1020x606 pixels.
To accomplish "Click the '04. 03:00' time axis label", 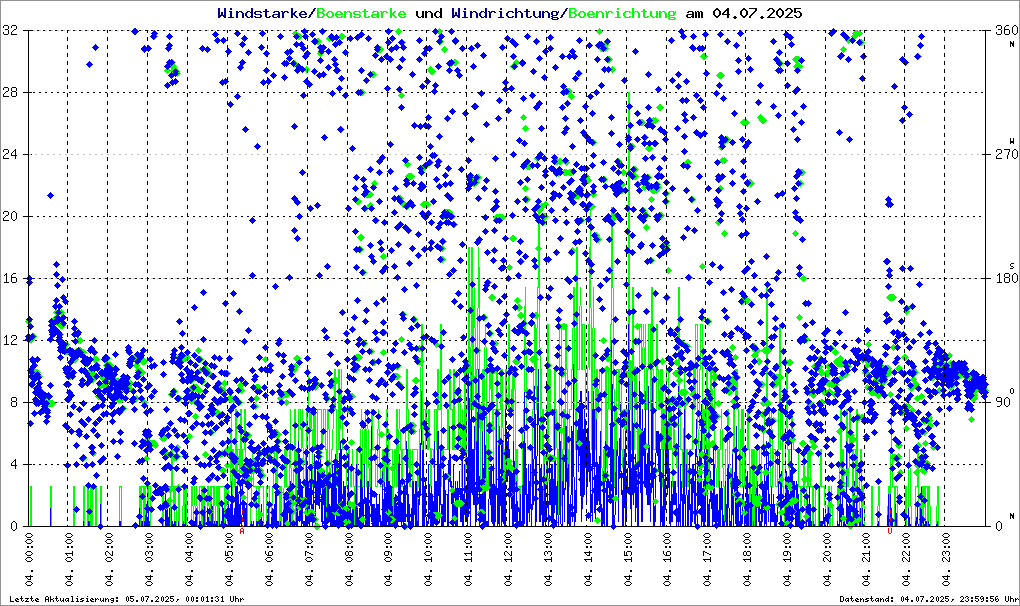I will click(x=149, y=559).
